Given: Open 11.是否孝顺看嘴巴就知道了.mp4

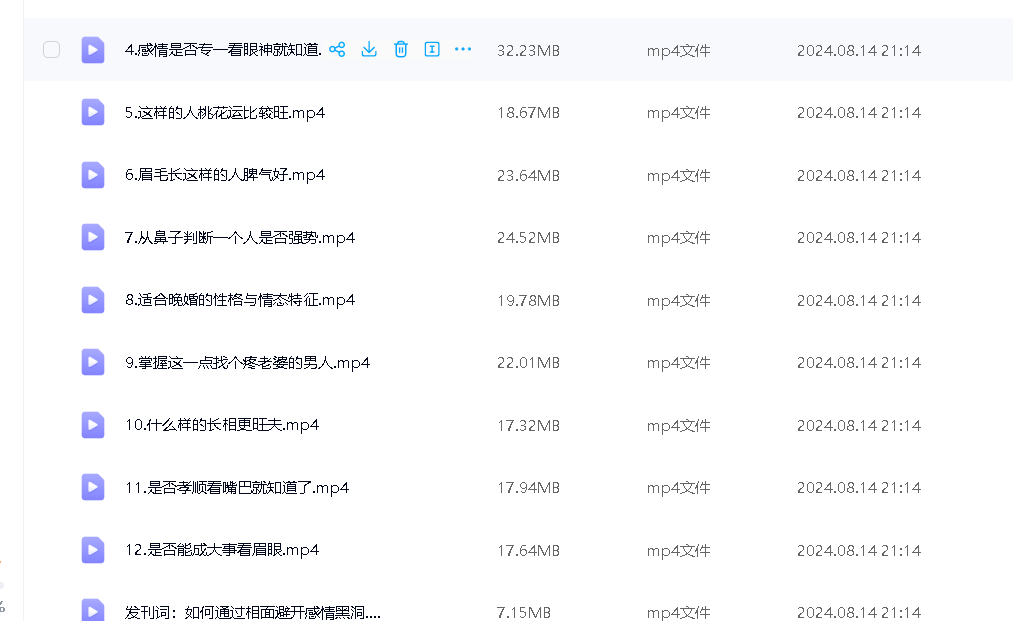Looking at the screenshot, I should point(236,488).
